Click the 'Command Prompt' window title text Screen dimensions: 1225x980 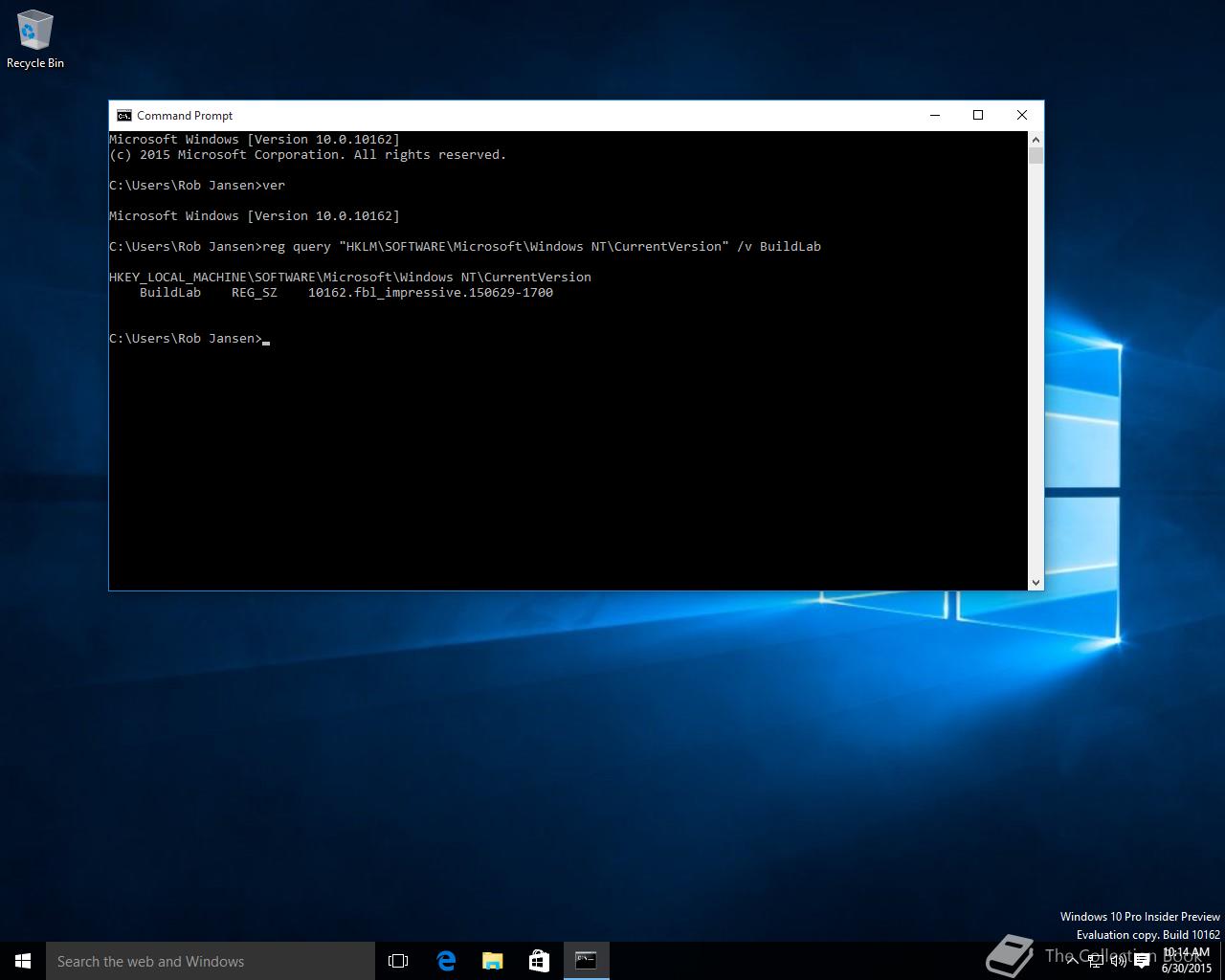185,115
